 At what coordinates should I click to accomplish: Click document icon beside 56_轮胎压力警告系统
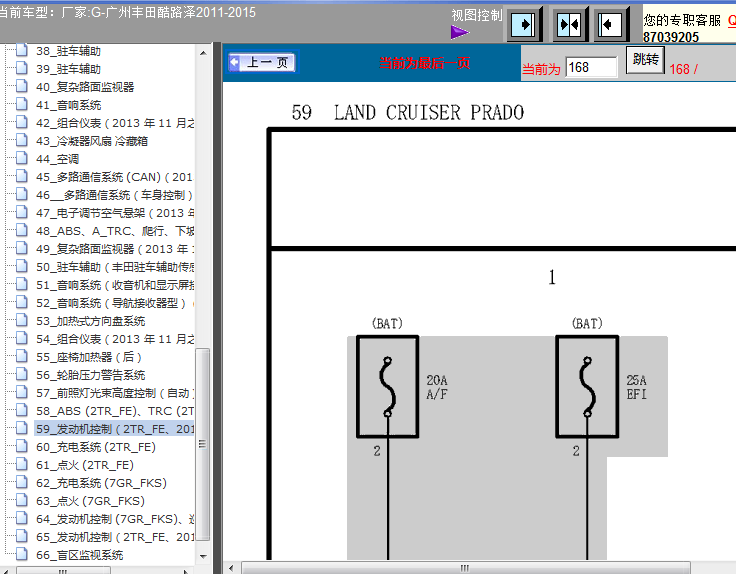point(22,374)
